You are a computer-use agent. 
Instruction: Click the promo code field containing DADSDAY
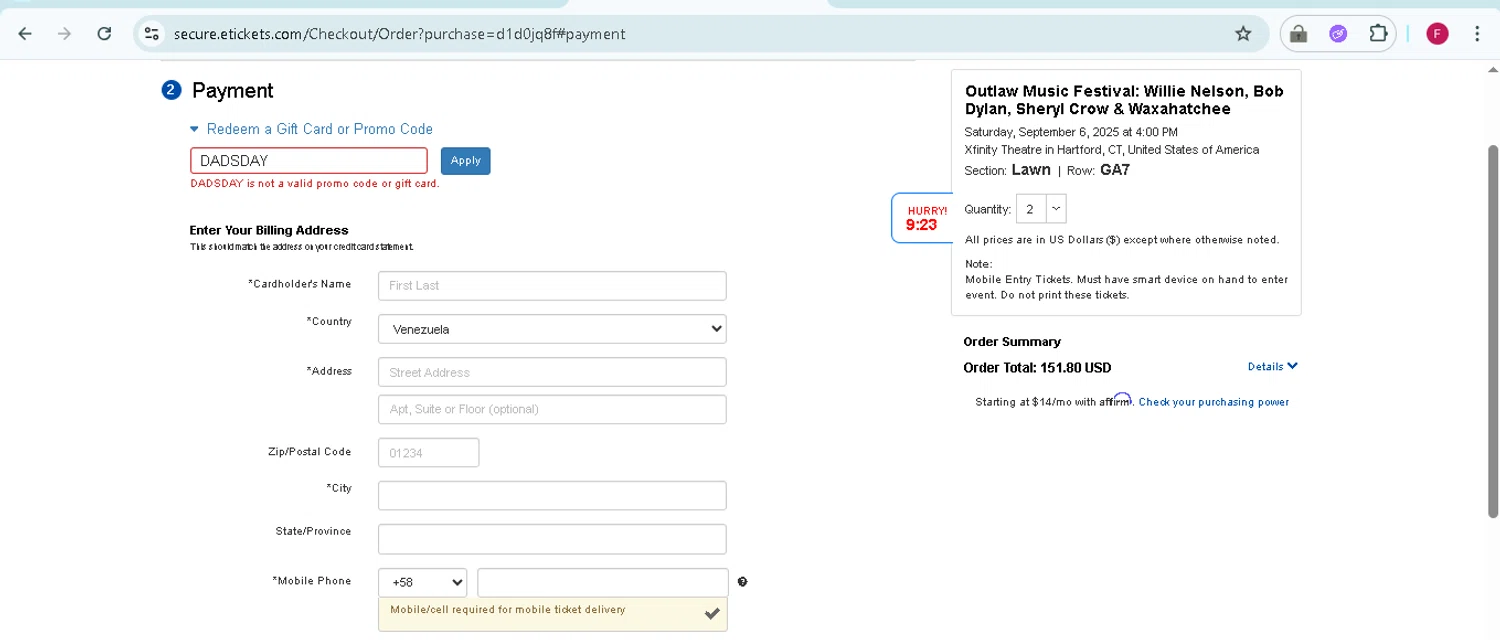[309, 161]
